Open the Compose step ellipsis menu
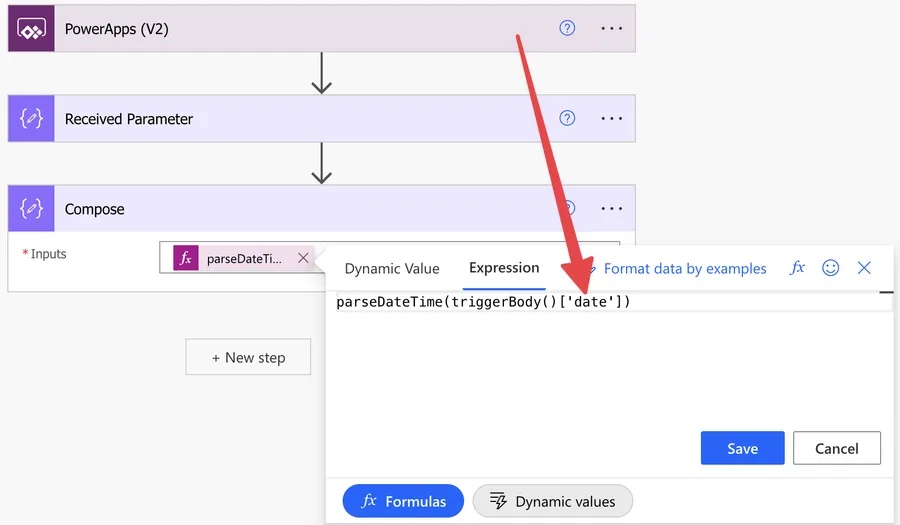Screen dimensions: 900x525 (611, 209)
